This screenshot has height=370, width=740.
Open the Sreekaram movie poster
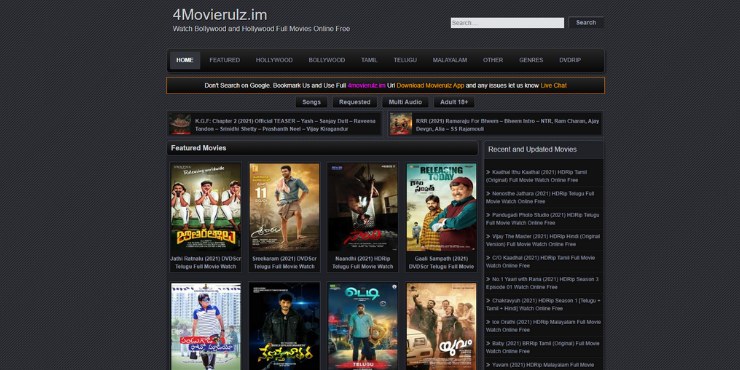click(x=284, y=207)
